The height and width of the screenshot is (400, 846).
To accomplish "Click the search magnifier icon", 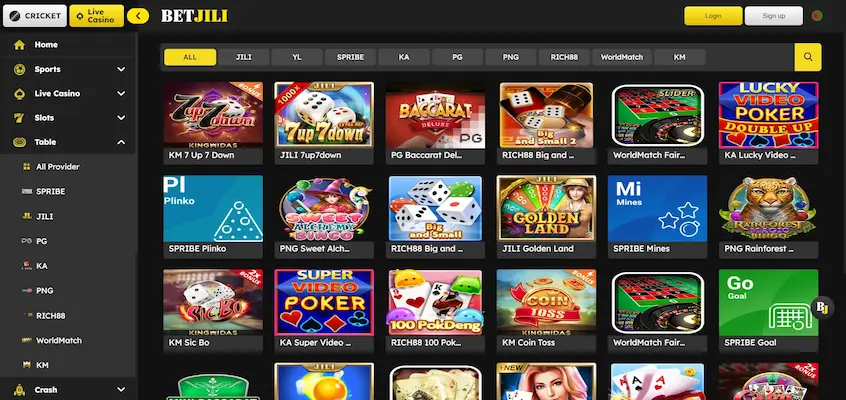I will tap(808, 57).
